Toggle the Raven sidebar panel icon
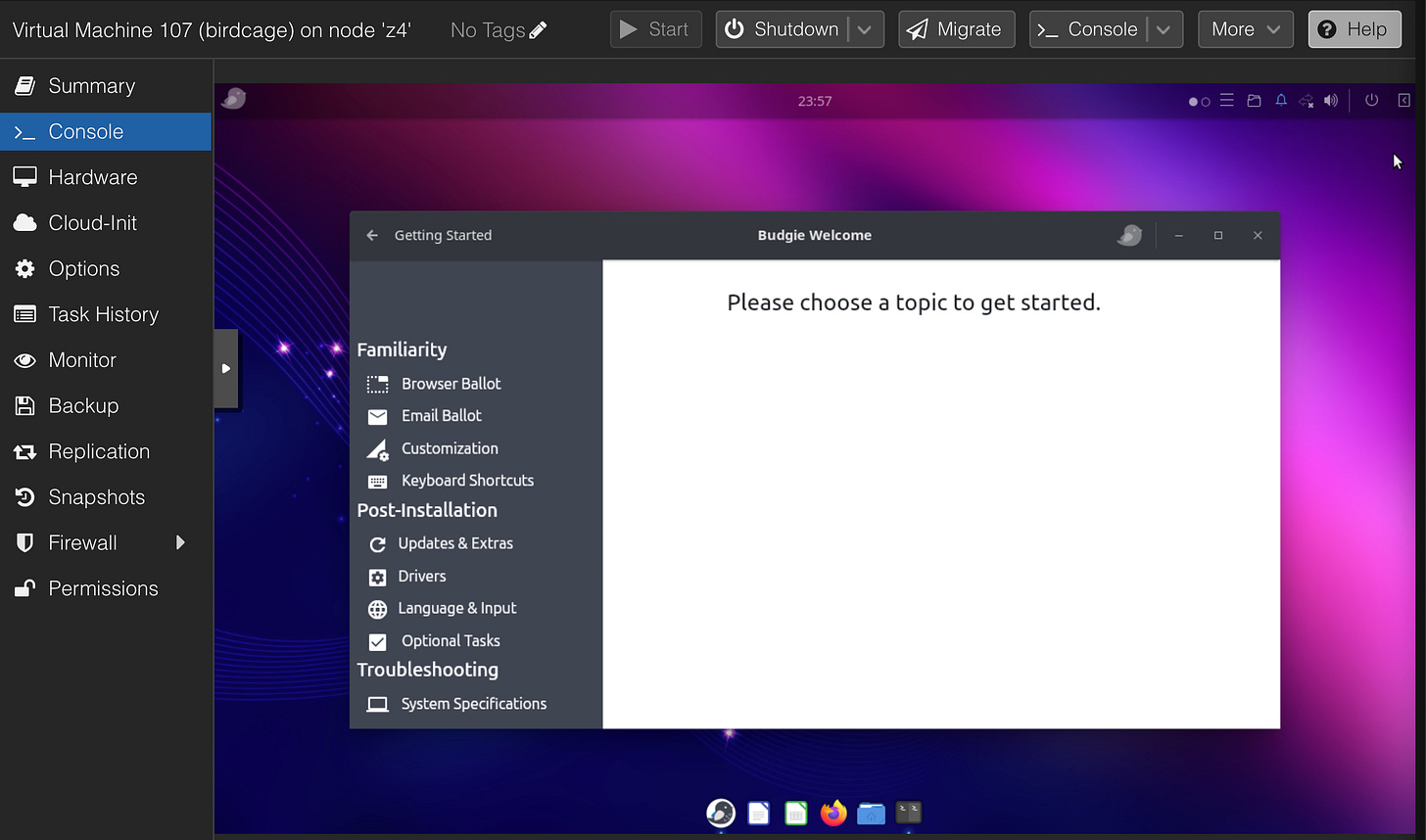This screenshot has height=840, width=1426. coord(1403,101)
